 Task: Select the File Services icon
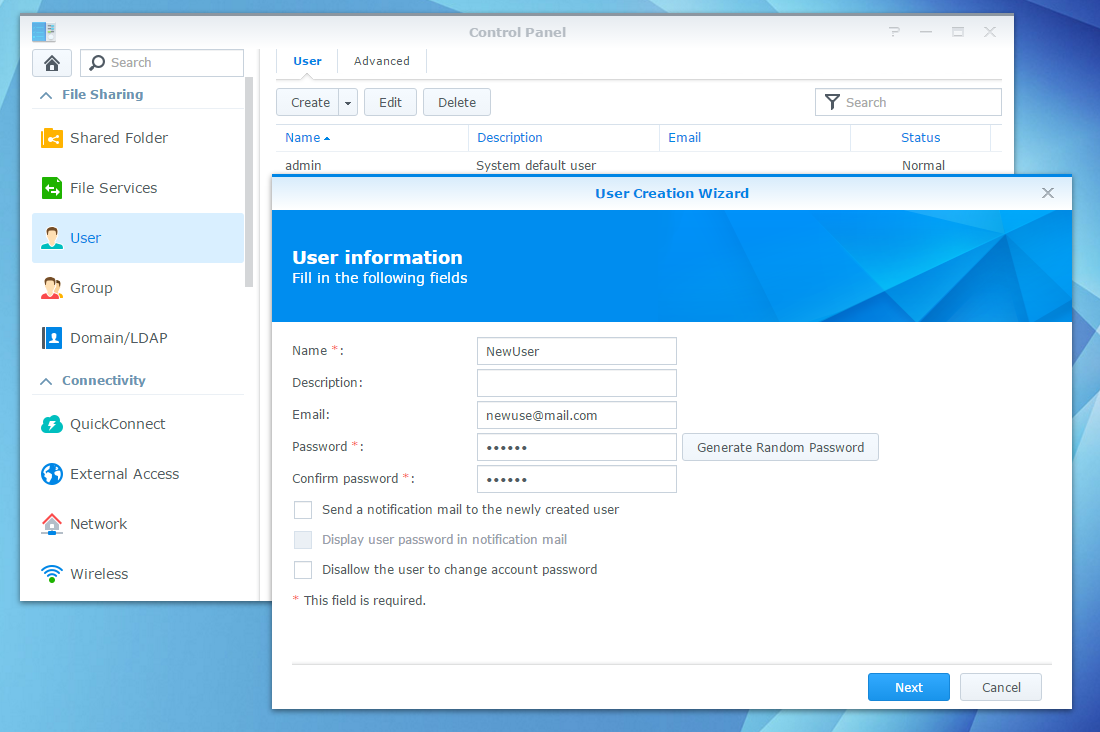click(x=52, y=188)
